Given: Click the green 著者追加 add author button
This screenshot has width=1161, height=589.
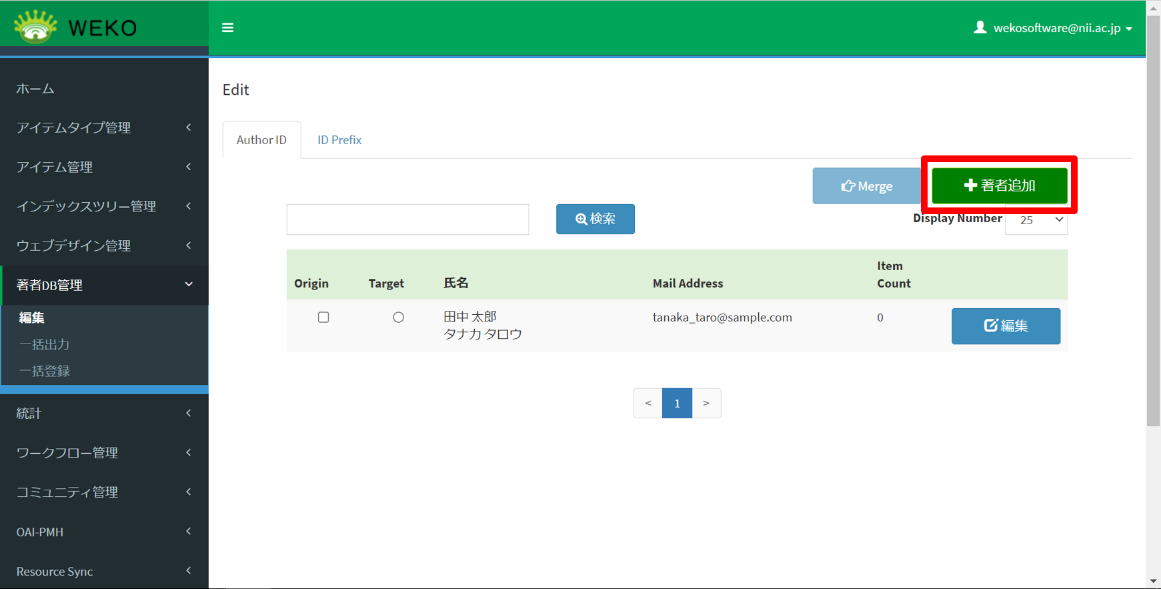Looking at the screenshot, I should pyautogui.click(x=999, y=186).
